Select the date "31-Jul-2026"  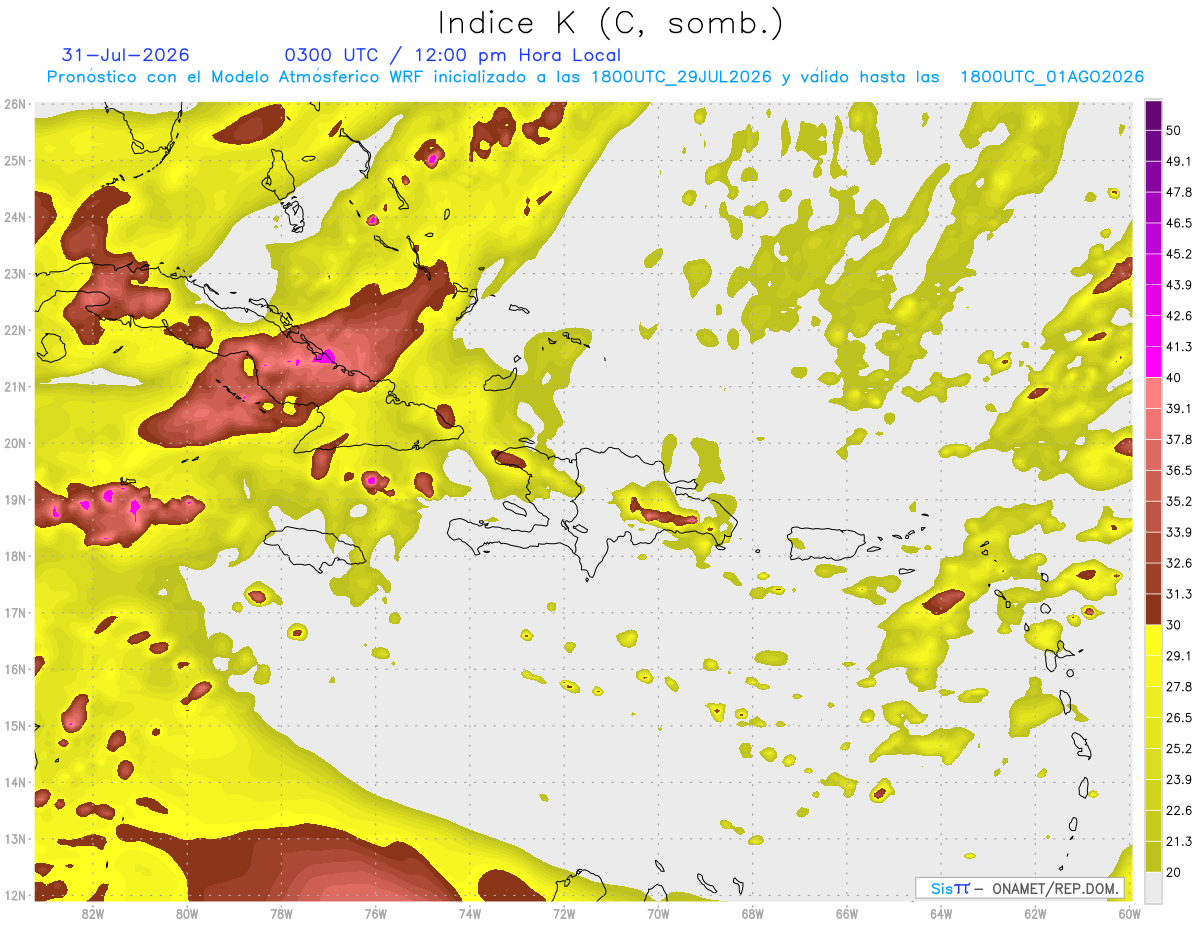point(125,55)
